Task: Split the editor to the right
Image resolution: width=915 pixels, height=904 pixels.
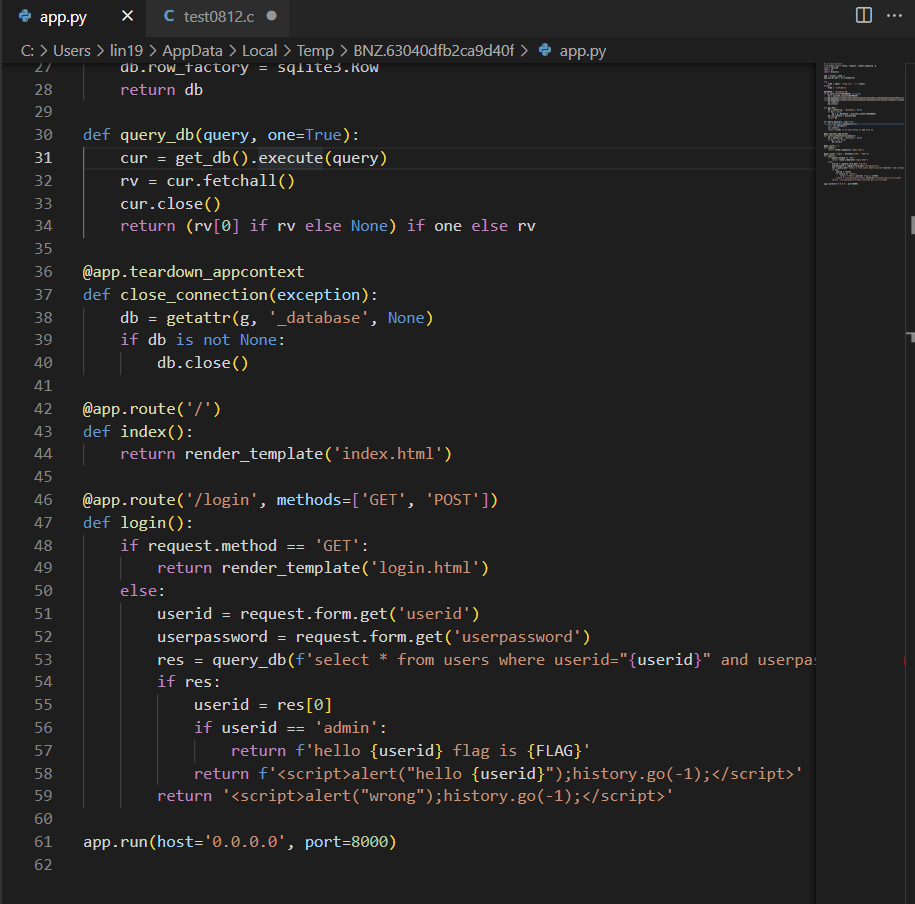Action: click(x=864, y=15)
